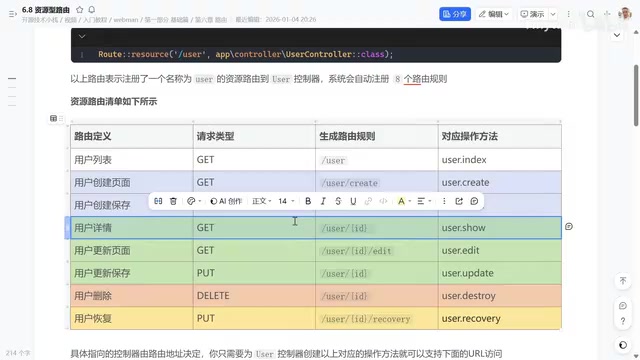Open the cell background palette dropdown

click(x=194, y=201)
